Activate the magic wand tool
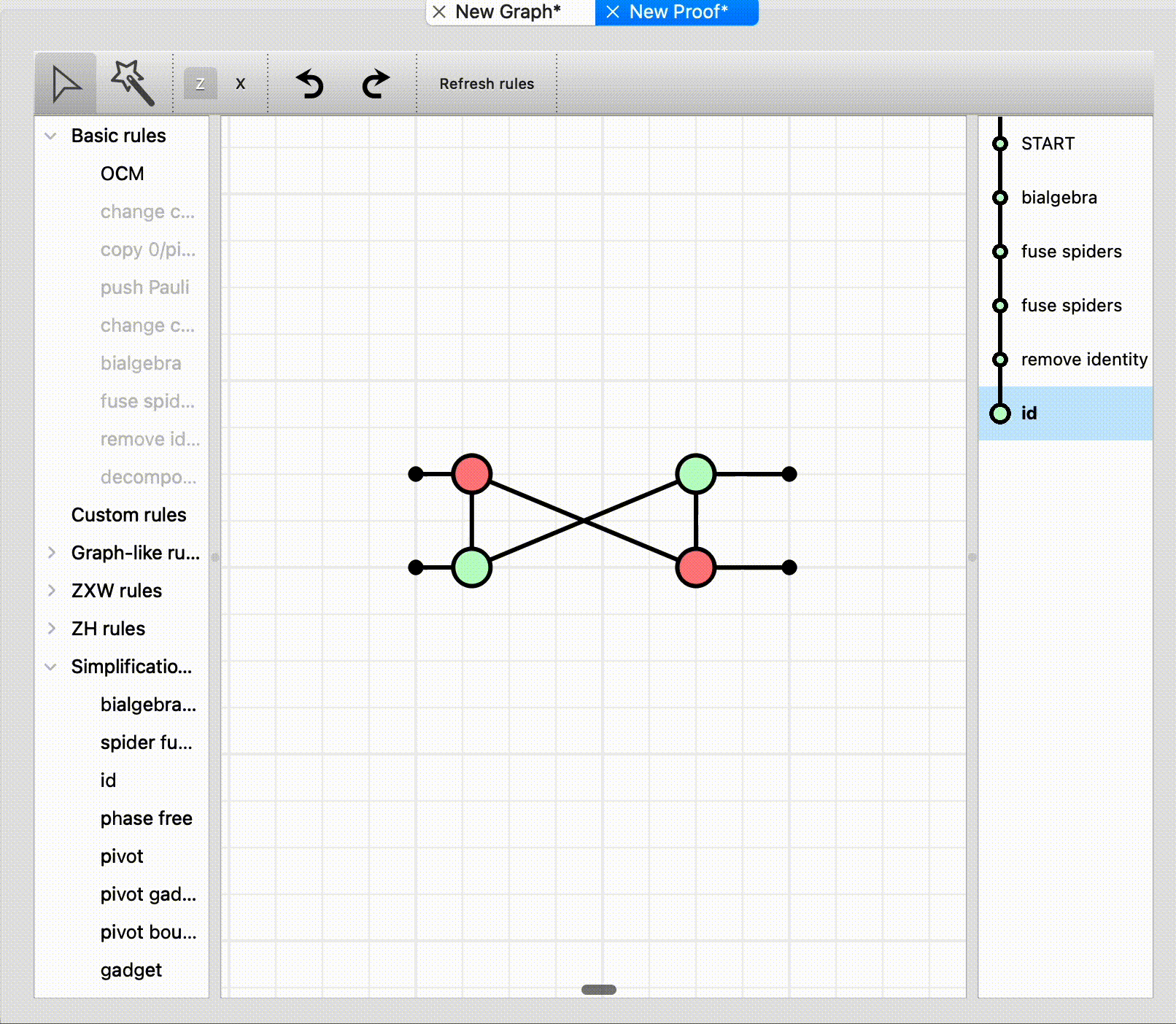The image size is (1176, 1024). tap(133, 83)
